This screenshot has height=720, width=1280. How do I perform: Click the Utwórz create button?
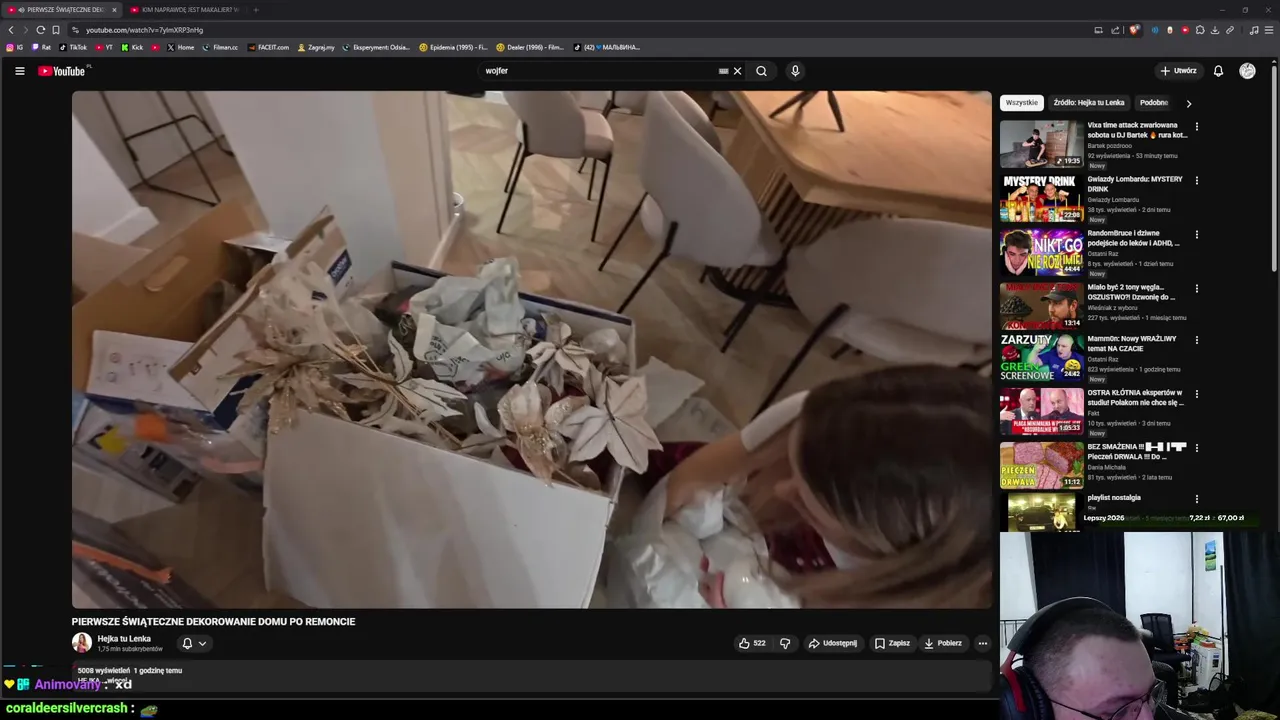(x=1178, y=71)
